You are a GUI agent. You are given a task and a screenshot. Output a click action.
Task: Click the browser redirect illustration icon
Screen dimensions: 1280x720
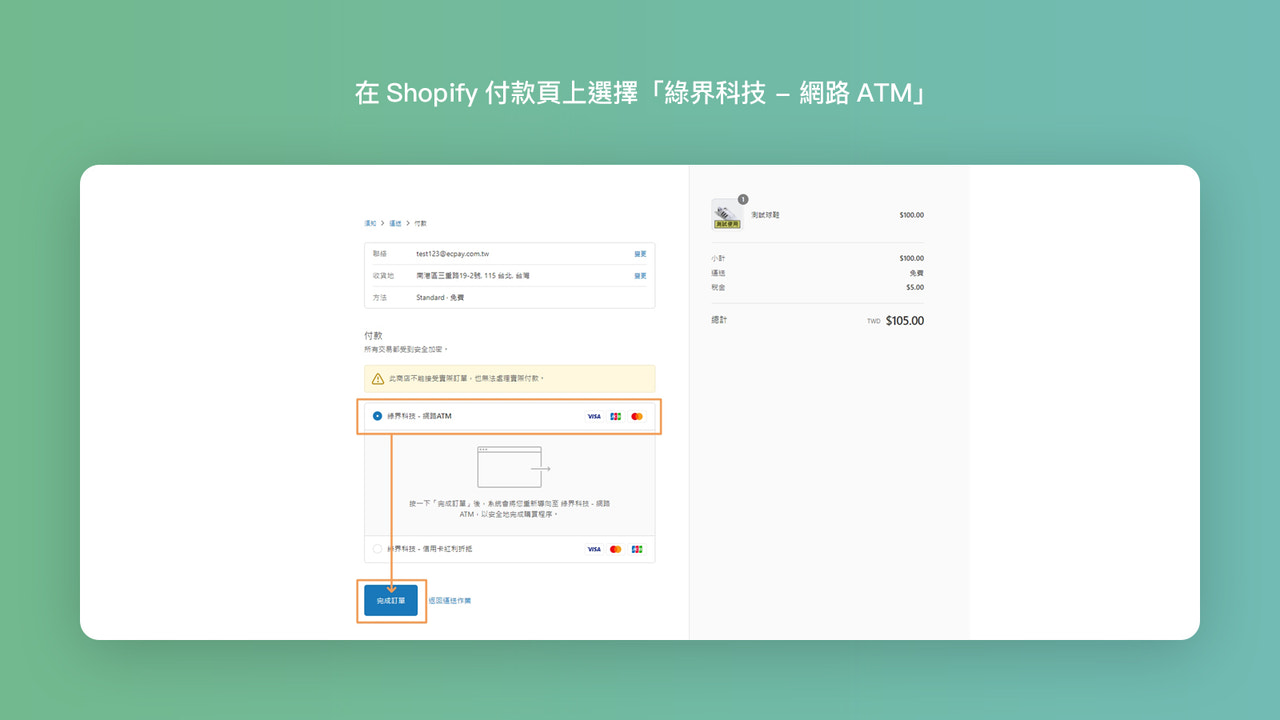point(514,467)
